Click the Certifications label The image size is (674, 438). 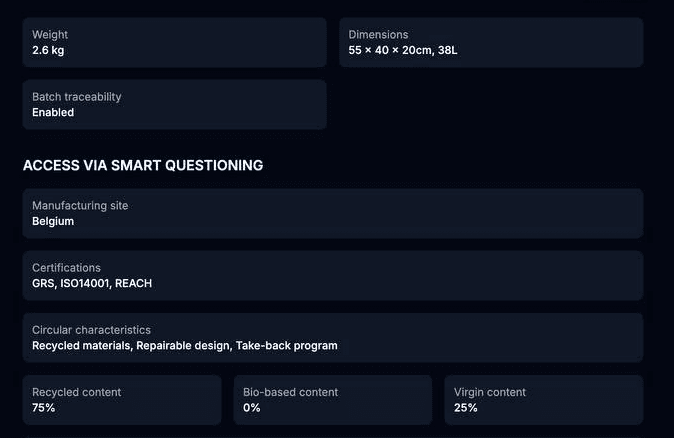pyautogui.click(x=66, y=268)
